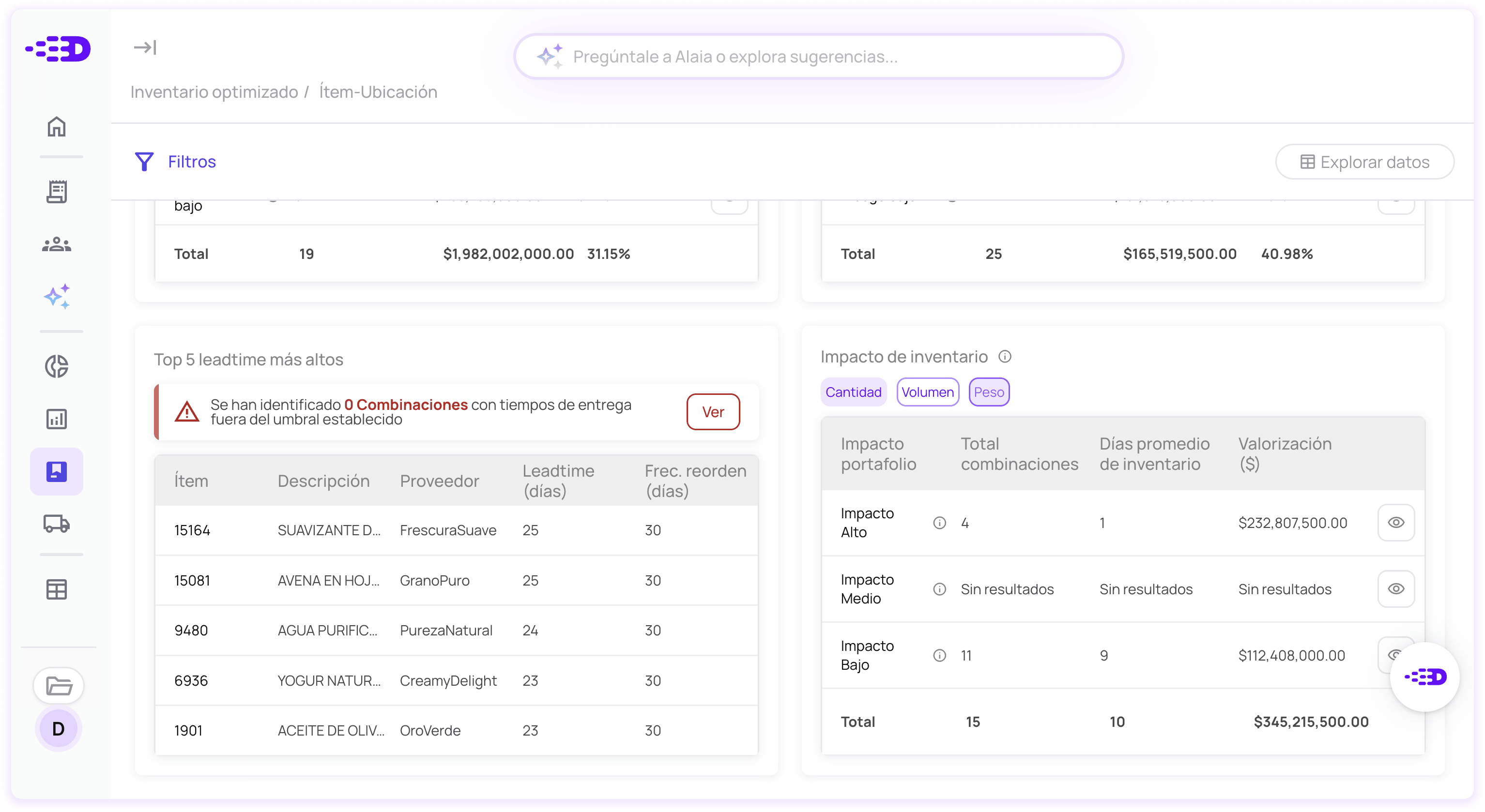Click the Pregúntale a Alaia search field
1485x812 pixels.
point(819,57)
